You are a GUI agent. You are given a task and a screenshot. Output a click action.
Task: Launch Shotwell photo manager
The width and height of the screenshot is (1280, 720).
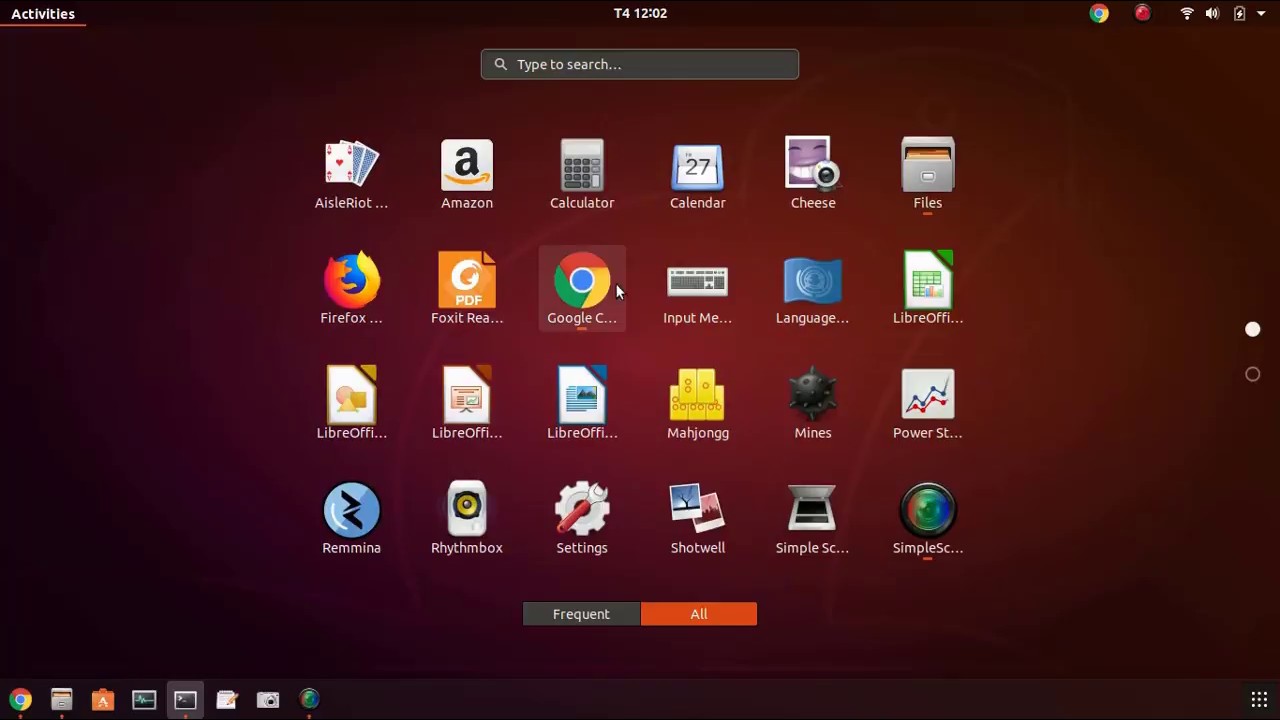coord(698,520)
